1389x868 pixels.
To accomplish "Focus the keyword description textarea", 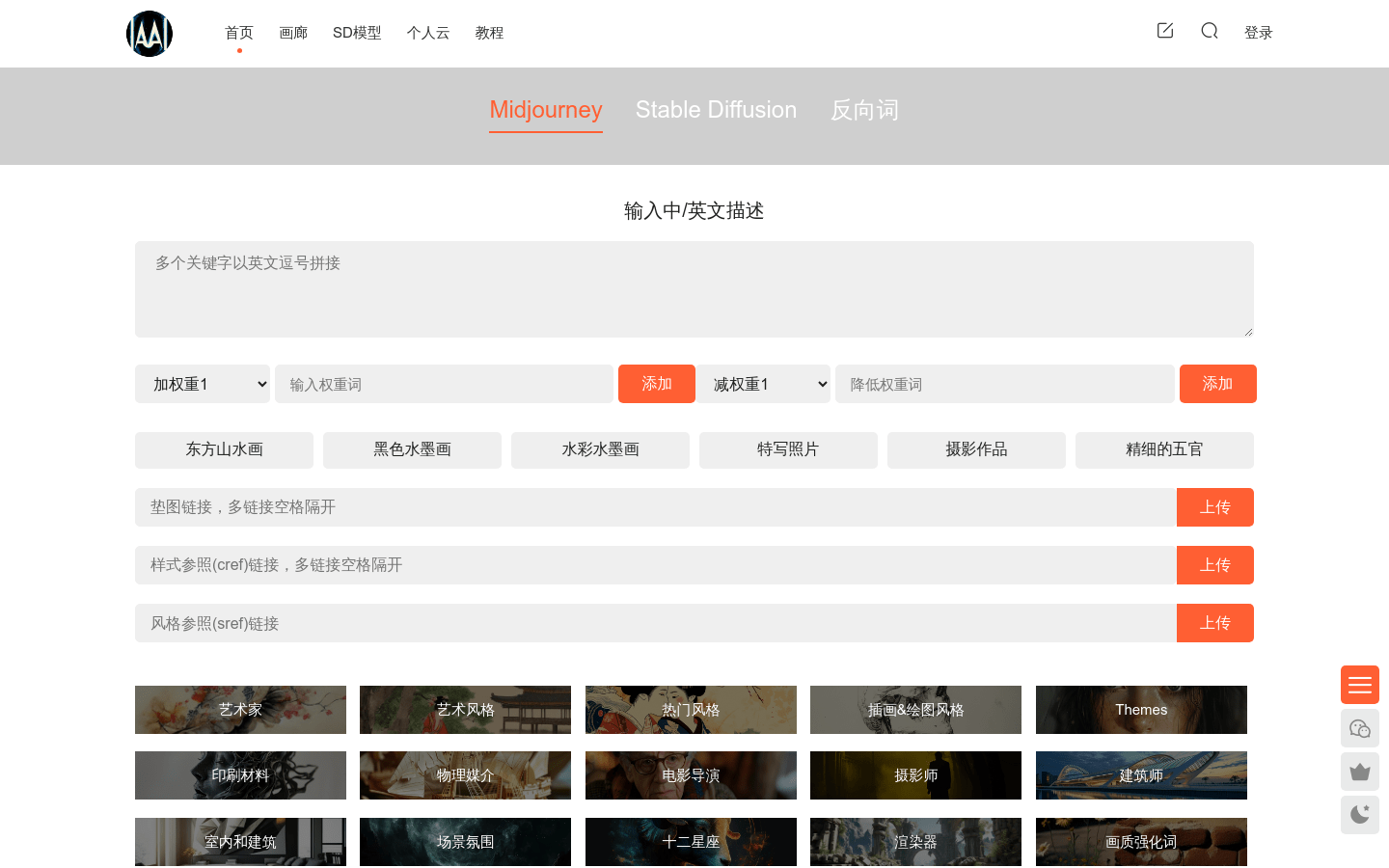I will pos(694,289).
